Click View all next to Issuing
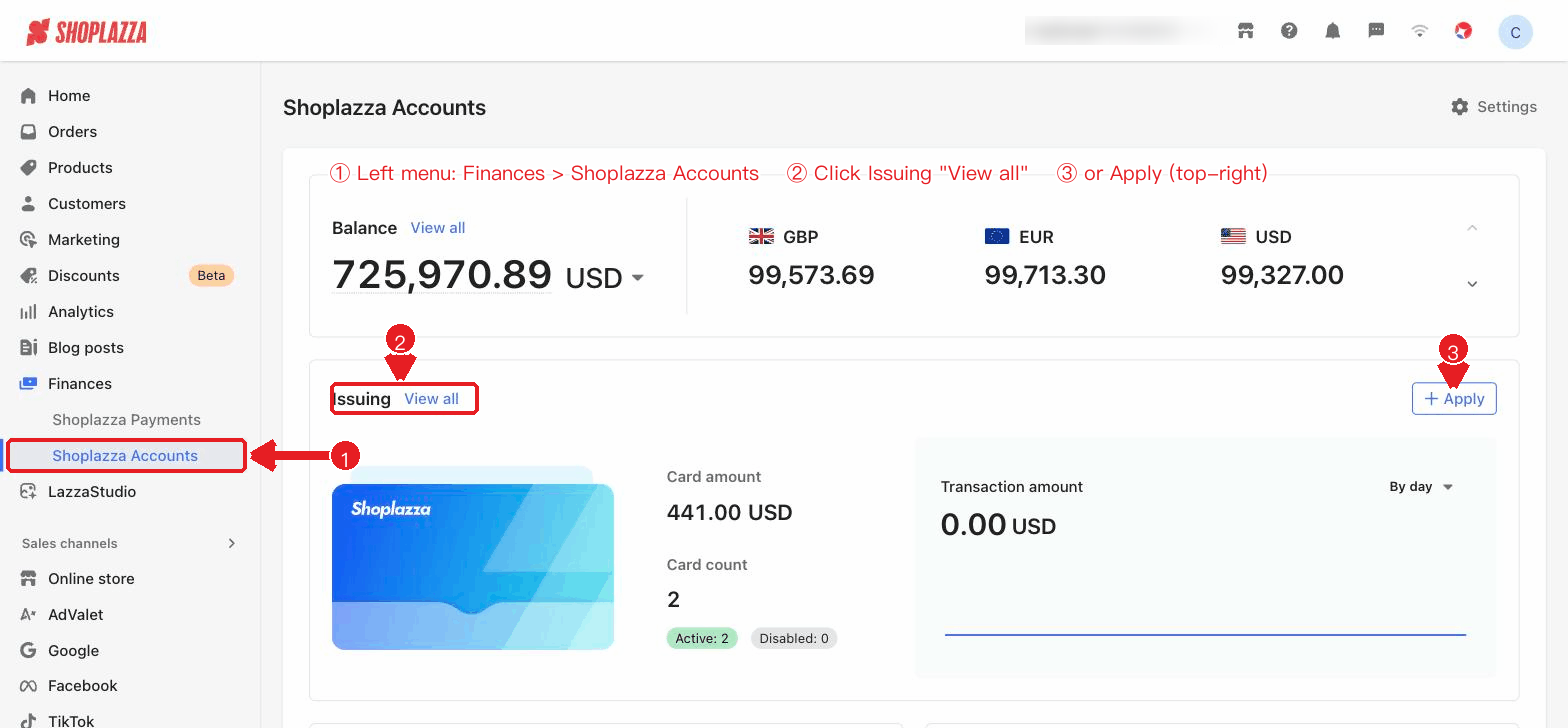The height and width of the screenshot is (728, 1568). coord(432,399)
